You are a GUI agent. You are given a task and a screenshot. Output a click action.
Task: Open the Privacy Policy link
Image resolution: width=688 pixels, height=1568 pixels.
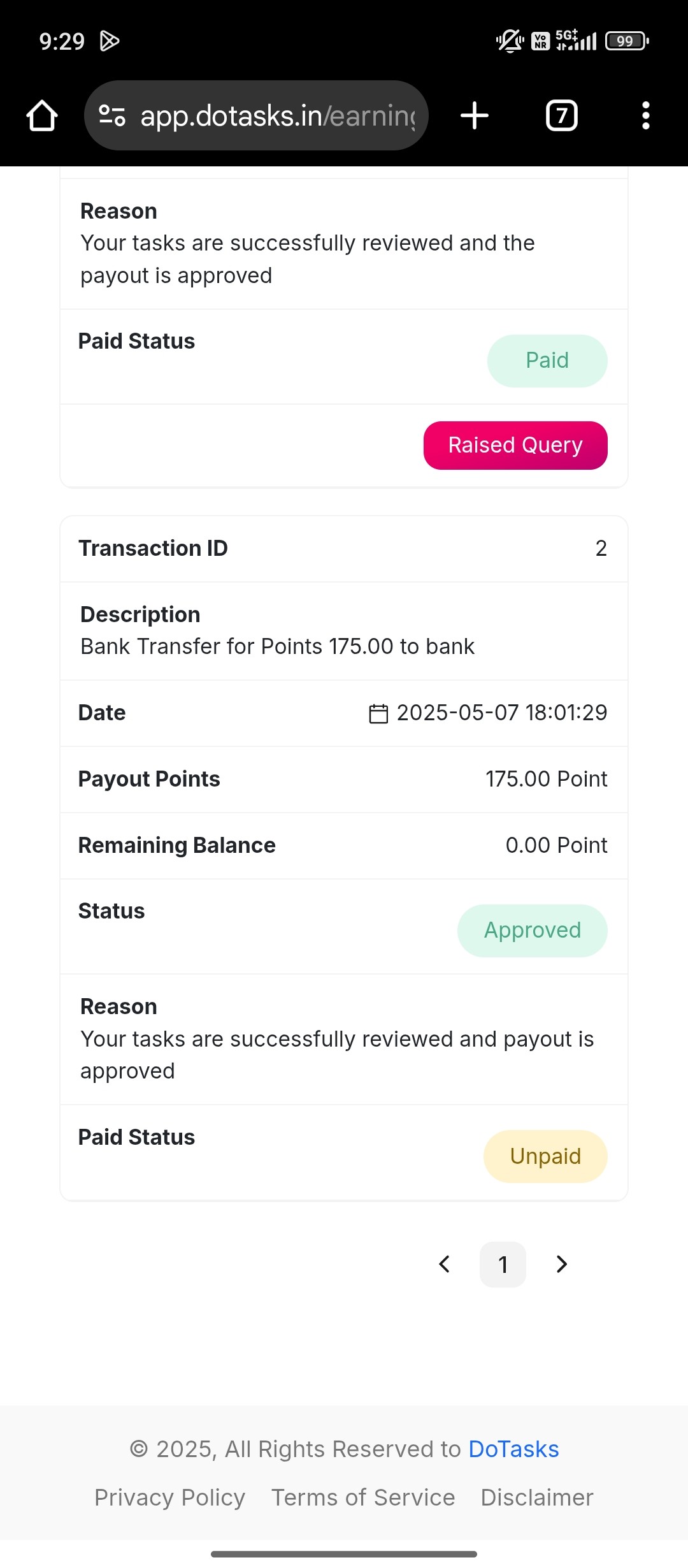[x=169, y=1497]
